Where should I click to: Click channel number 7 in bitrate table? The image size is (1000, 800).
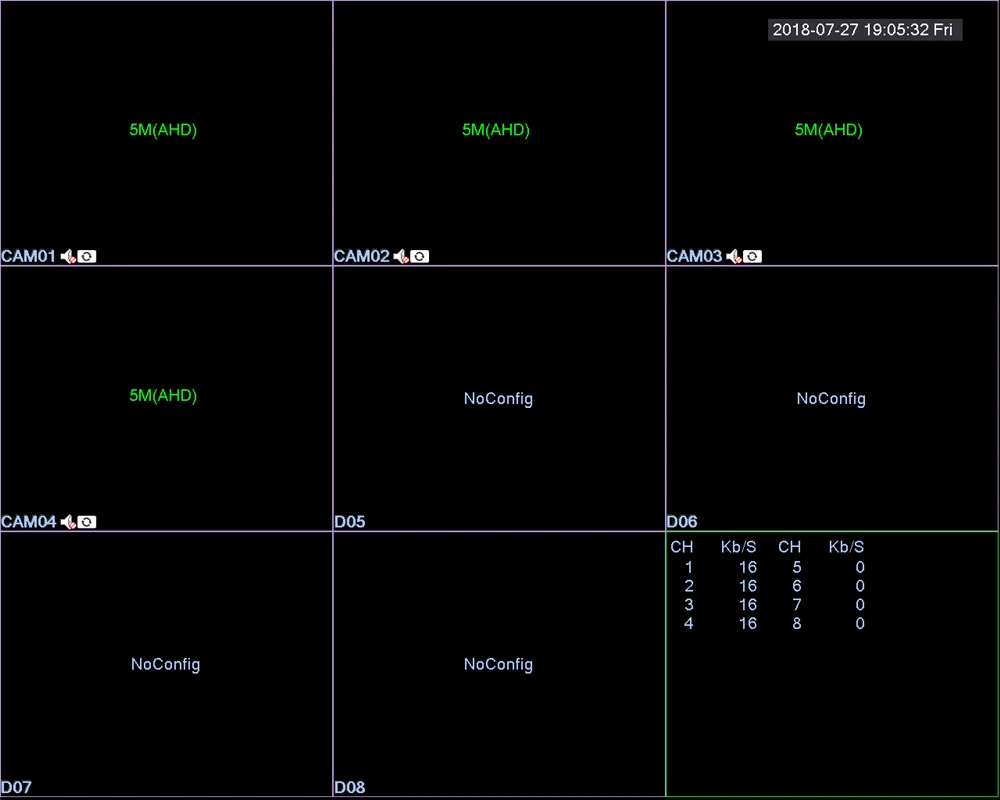pyautogui.click(x=797, y=605)
